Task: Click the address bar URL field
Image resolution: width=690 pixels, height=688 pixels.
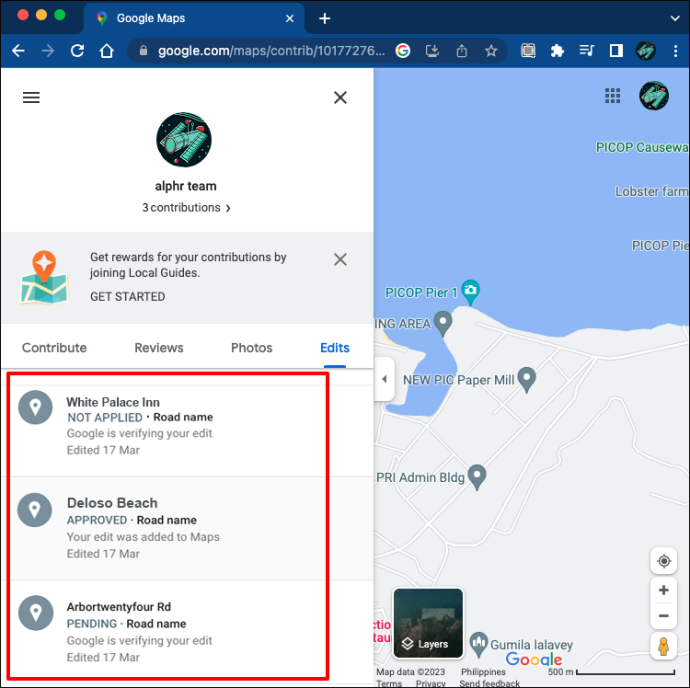Action: (271, 51)
